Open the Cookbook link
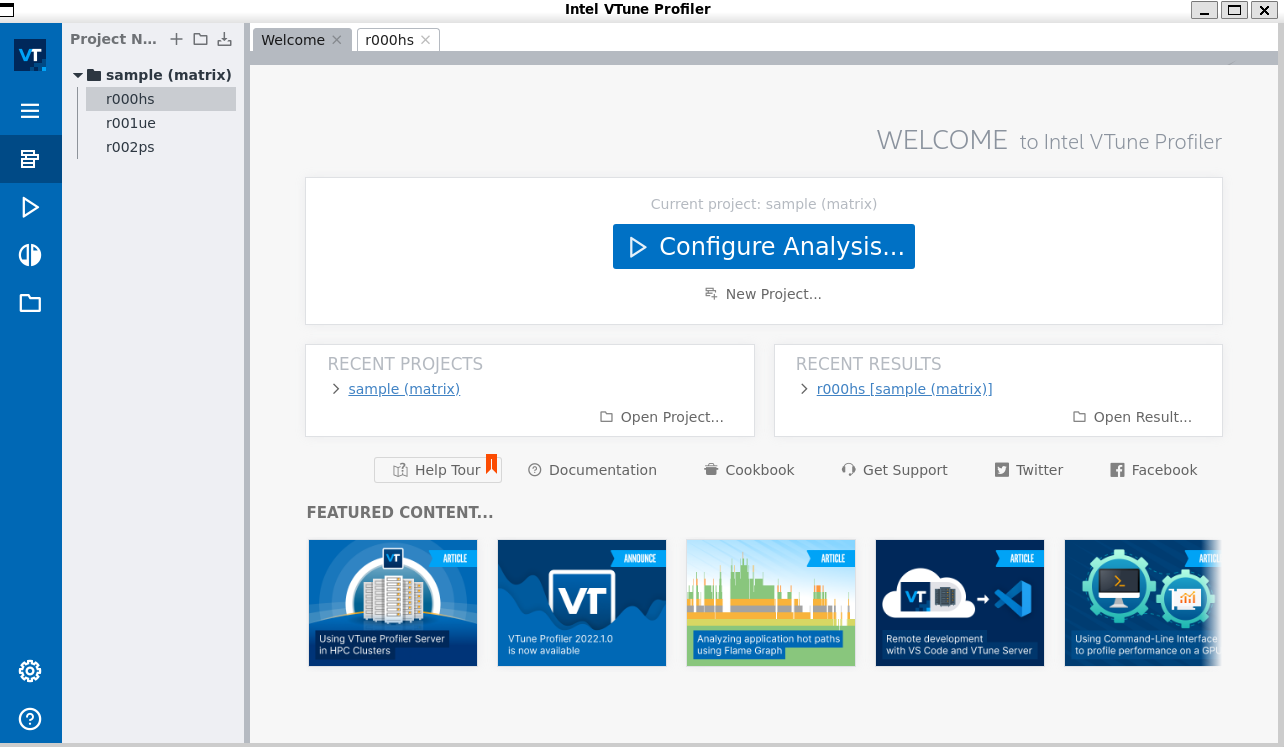This screenshot has width=1284, height=747. [x=749, y=470]
